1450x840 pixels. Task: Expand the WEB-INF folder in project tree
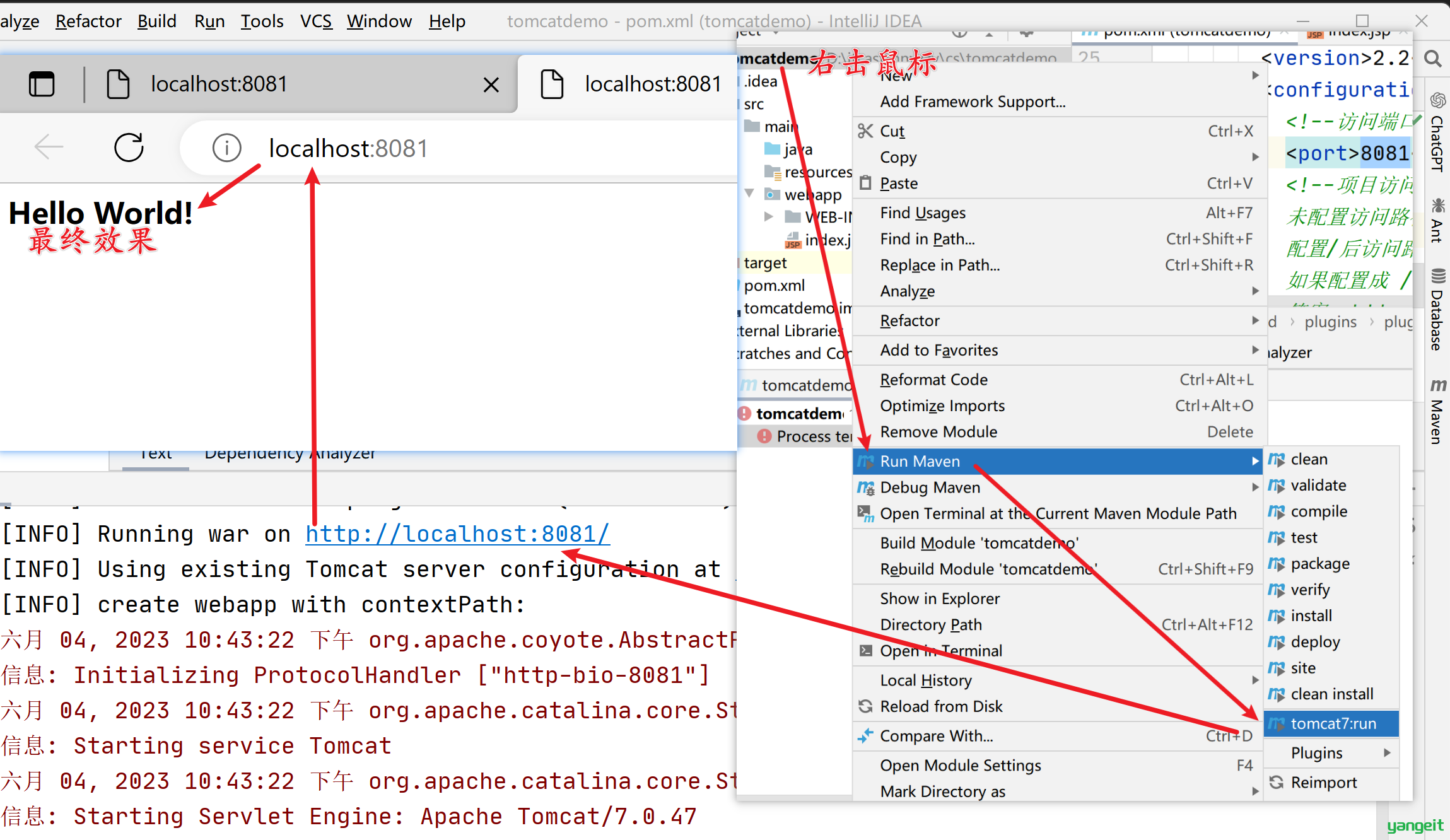(x=769, y=217)
